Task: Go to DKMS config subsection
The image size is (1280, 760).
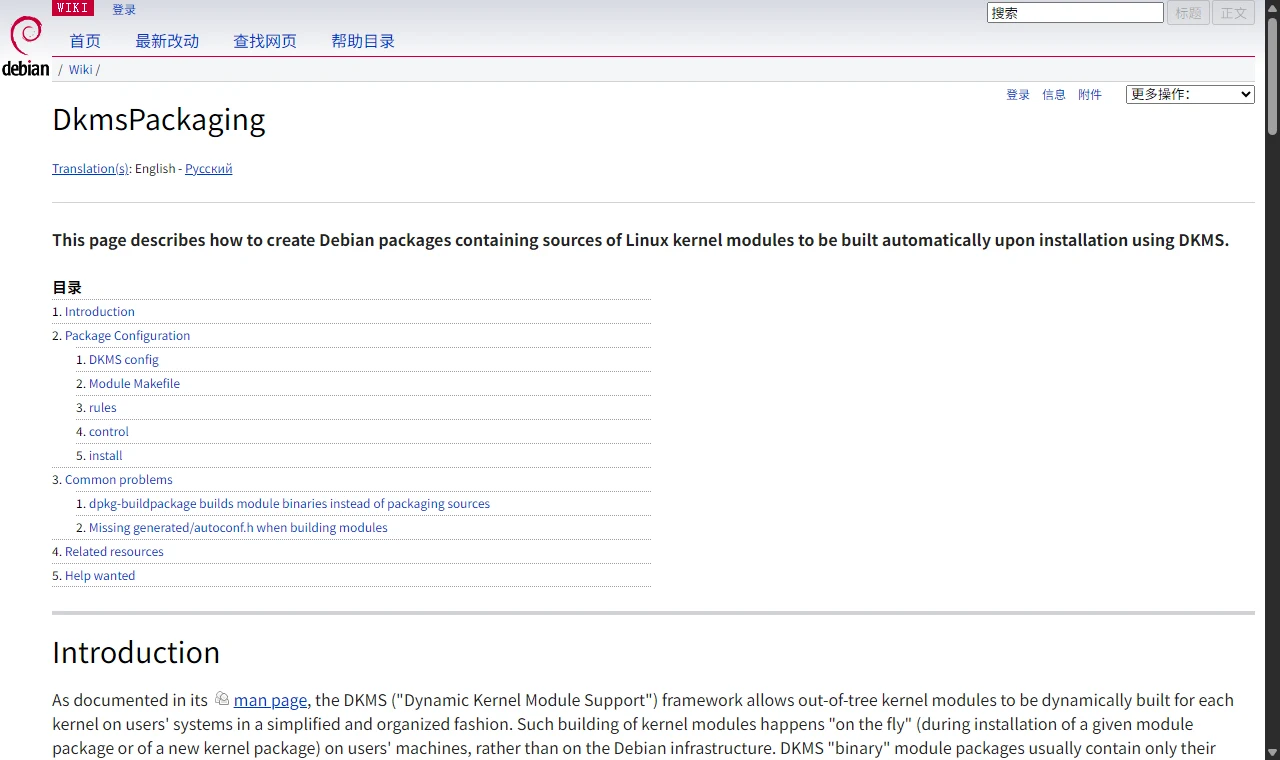Action: pyautogui.click(x=124, y=360)
